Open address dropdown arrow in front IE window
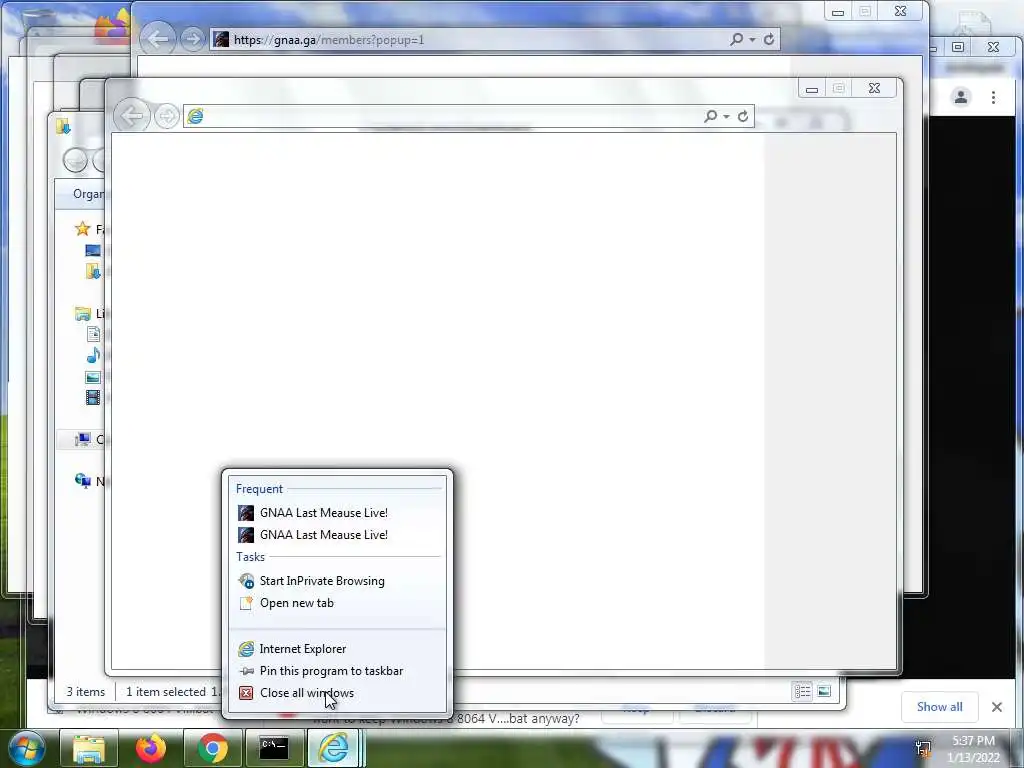 point(726,117)
